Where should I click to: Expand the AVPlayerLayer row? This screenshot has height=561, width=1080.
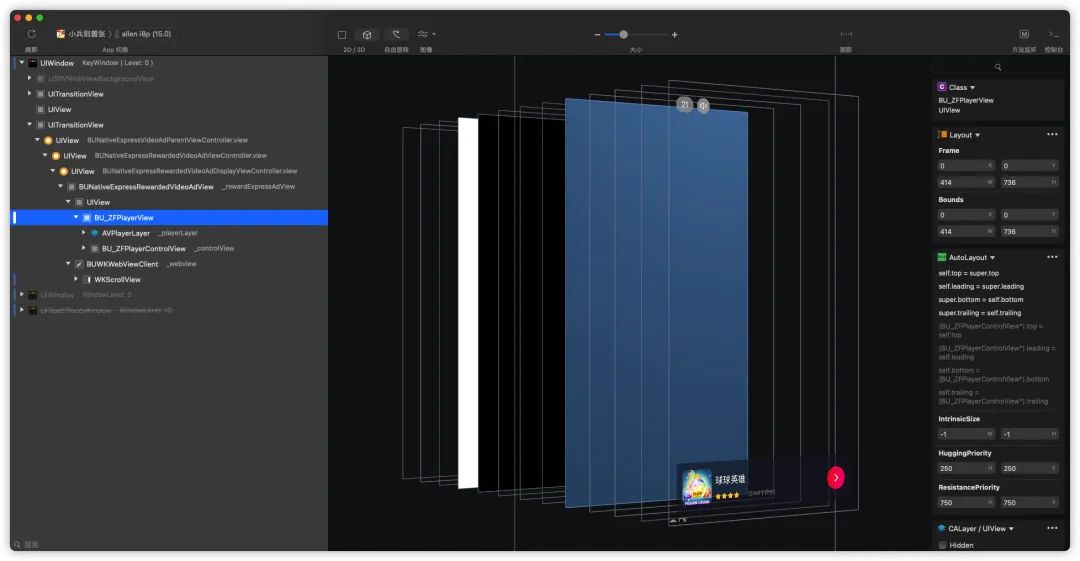click(83, 233)
